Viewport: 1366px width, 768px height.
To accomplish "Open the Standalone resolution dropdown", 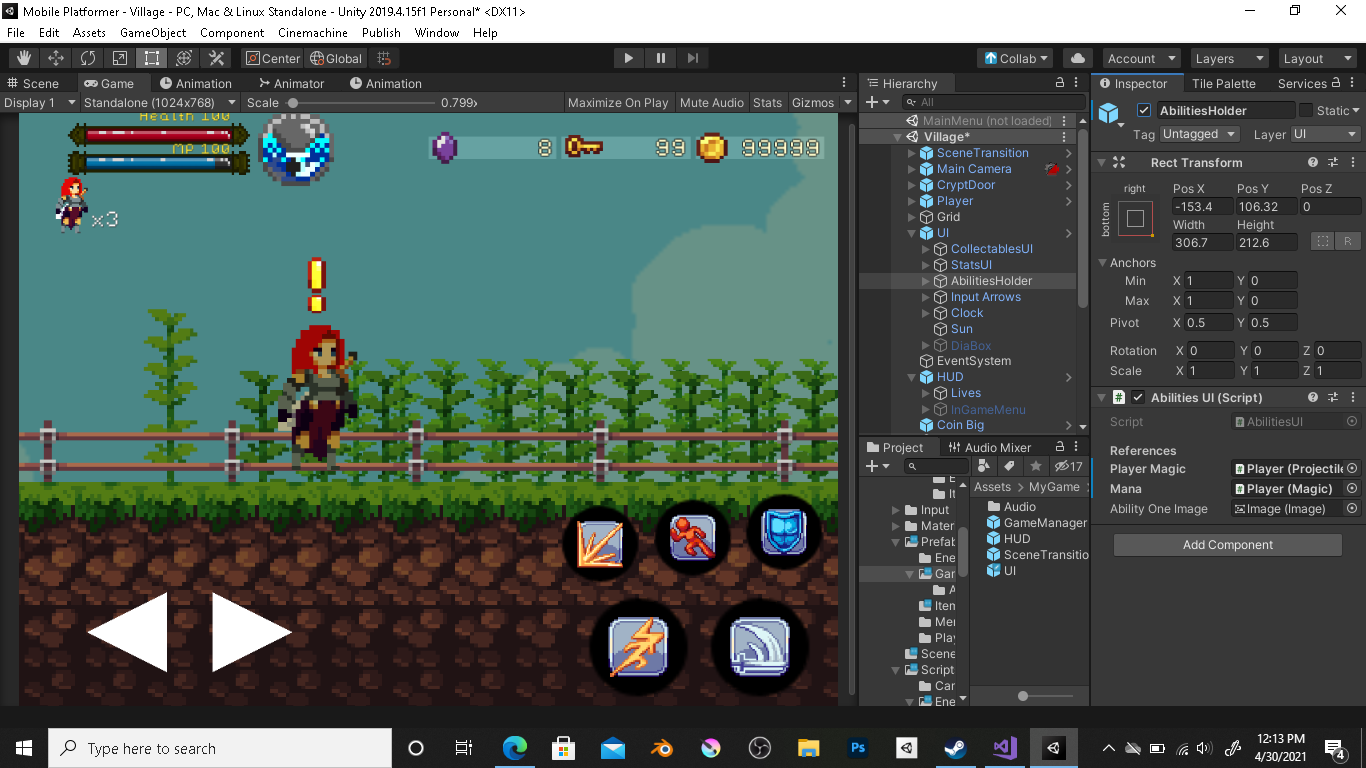I will pyautogui.click(x=160, y=102).
